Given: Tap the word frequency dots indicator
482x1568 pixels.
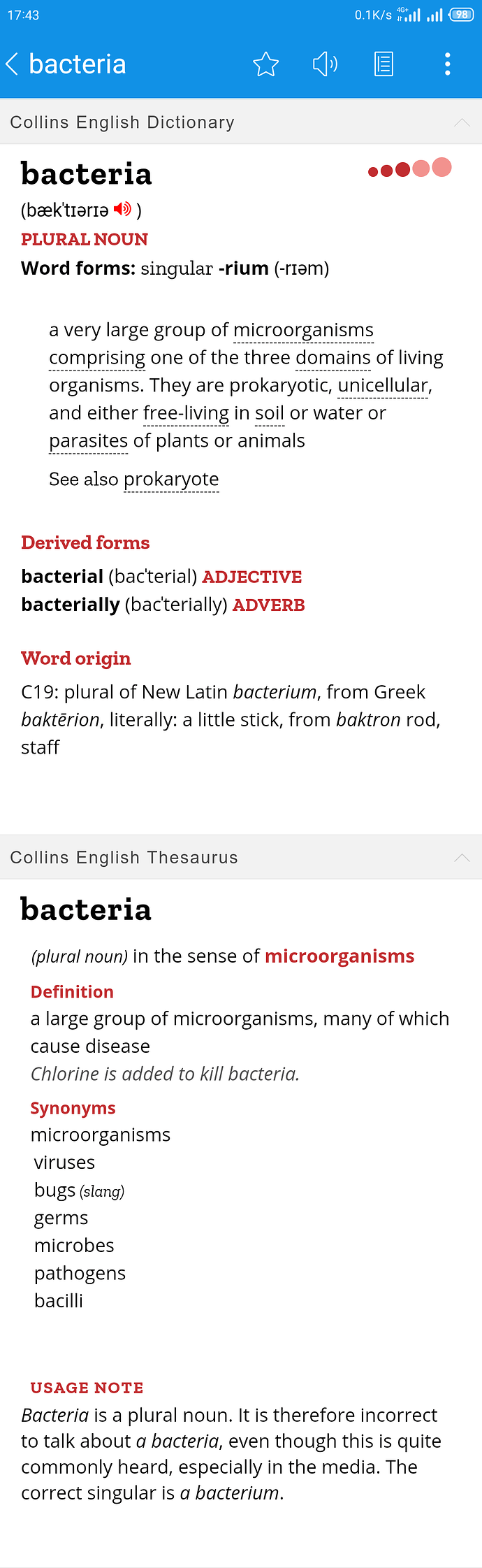Looking at the screenshot, I should [410, 168].
